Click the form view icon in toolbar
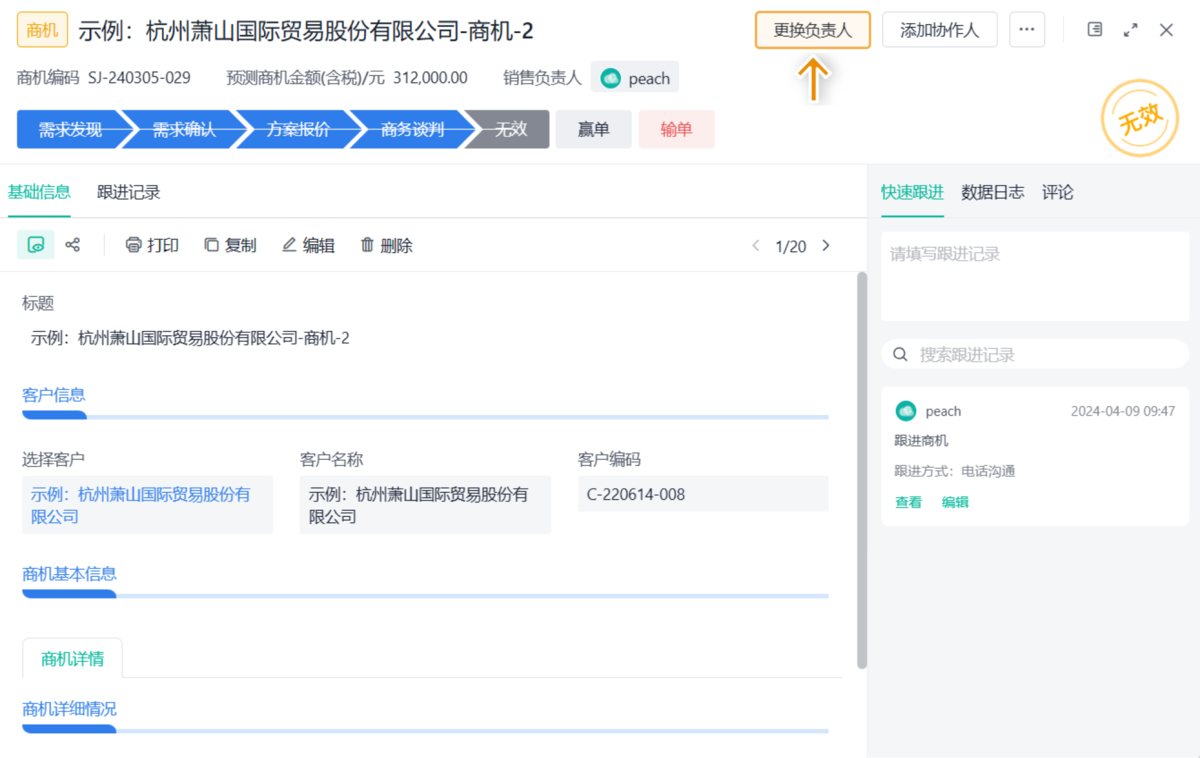The height and width of the screenshot is (758, 1200). [36, 245]
